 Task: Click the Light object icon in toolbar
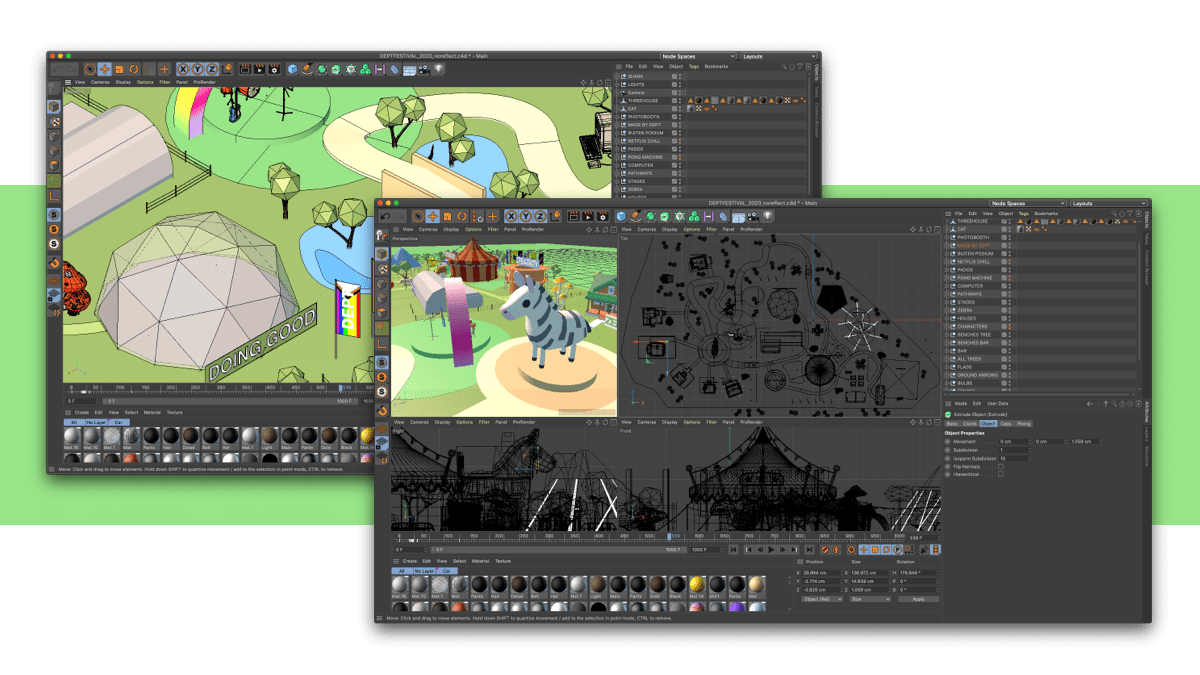pyautogui.click(x=768, y=216)
